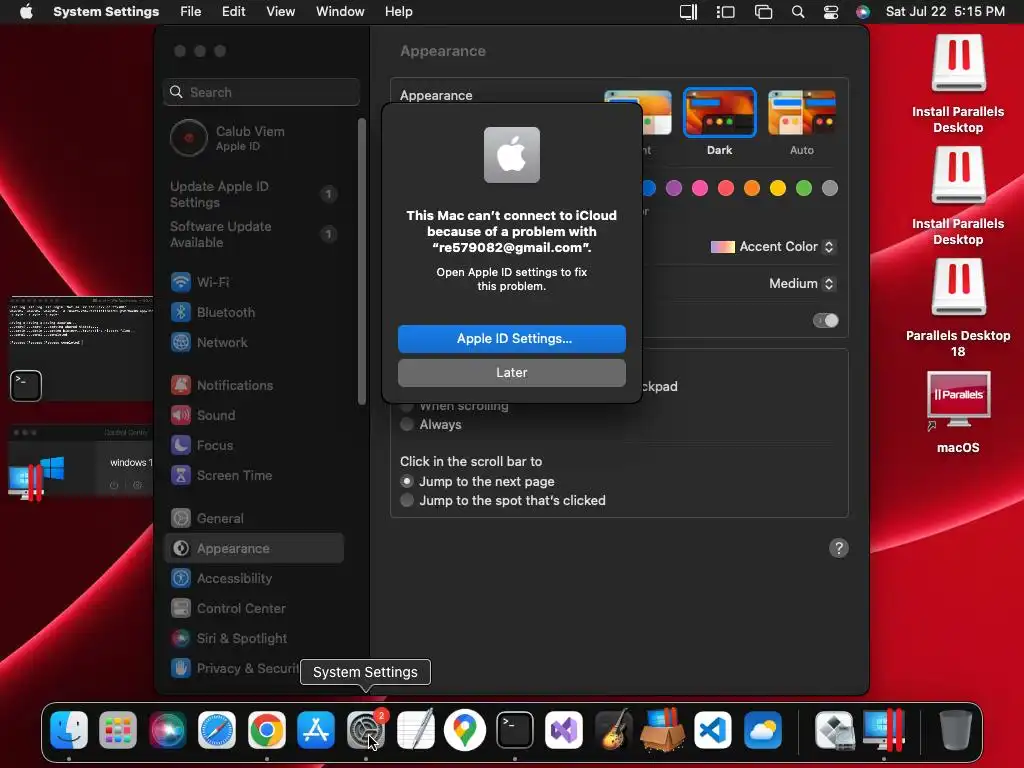
Task: Open the App Store Dock icon
Action: pyautogui.click(x=316, y=729)
